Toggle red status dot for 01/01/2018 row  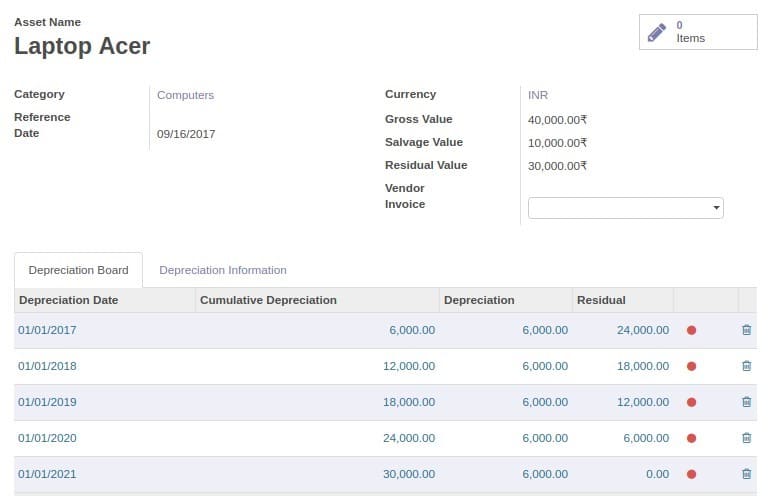691,366
